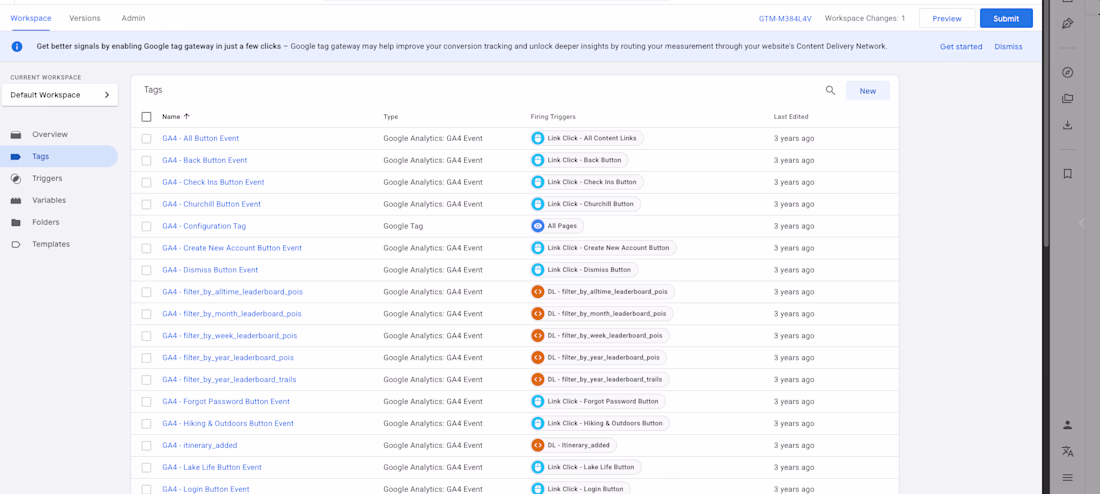
Task: Open container ID GTM-M384L4V link
Action: [x=785, y=18]
